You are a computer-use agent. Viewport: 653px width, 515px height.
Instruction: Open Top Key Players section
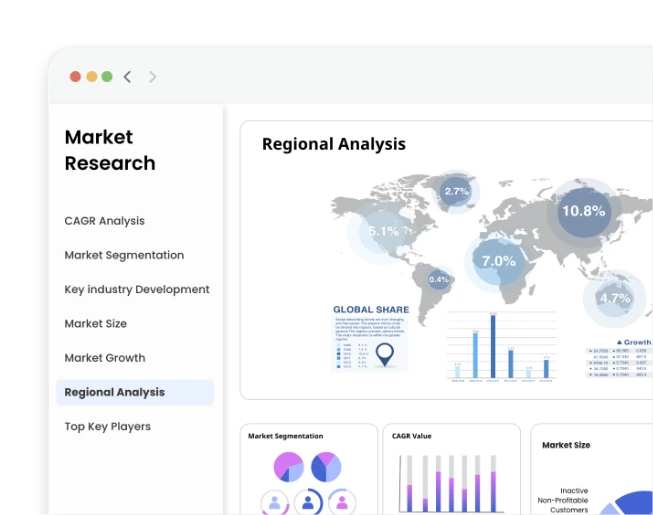click(107, 427)
